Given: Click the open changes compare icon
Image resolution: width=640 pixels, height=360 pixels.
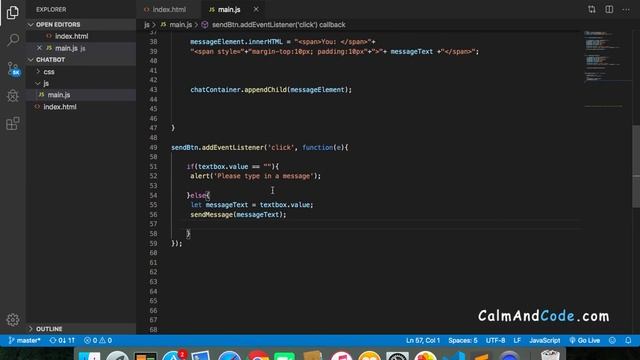Looking at the screenshot, I should [591, 9].
